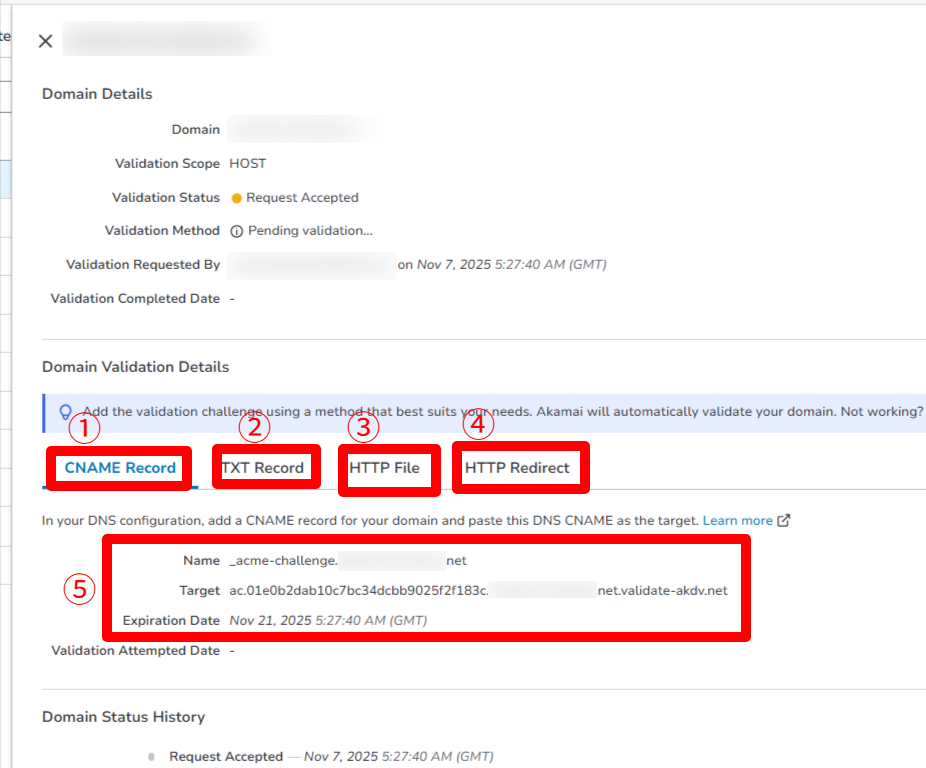Click Request Accepted entry in status history
The width and height of the screenshot is (926, 768).
[226, 757]
